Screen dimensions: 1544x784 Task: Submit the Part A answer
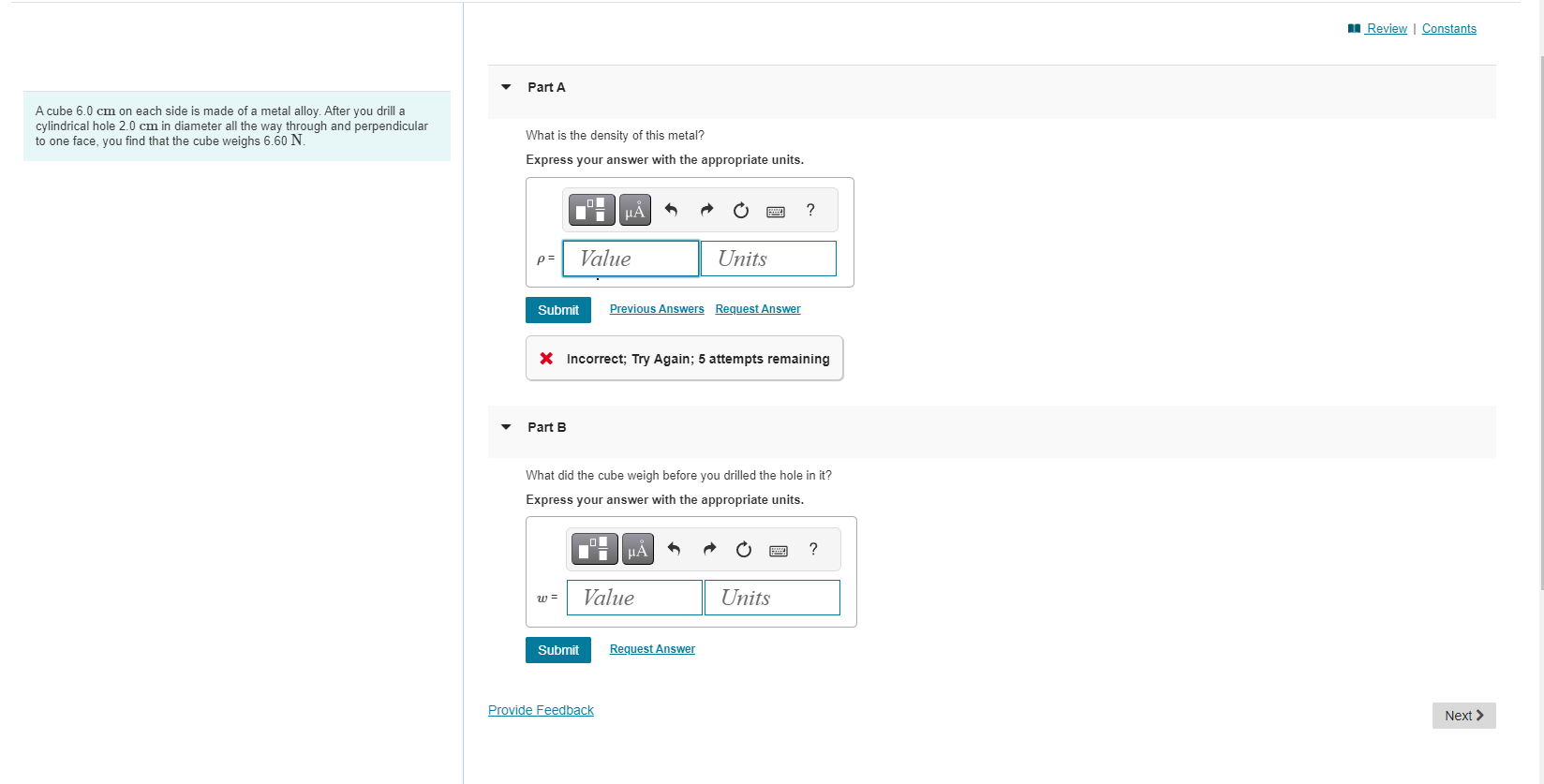pos(558,310)
